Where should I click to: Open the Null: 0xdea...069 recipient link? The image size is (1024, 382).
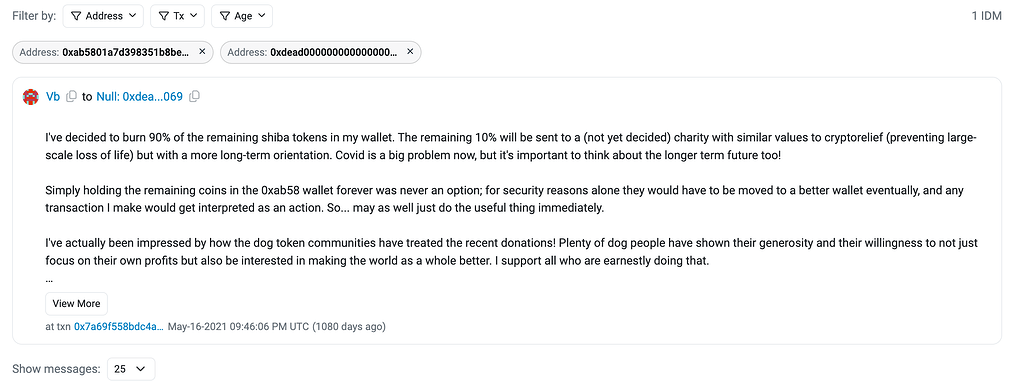(140, 97)
